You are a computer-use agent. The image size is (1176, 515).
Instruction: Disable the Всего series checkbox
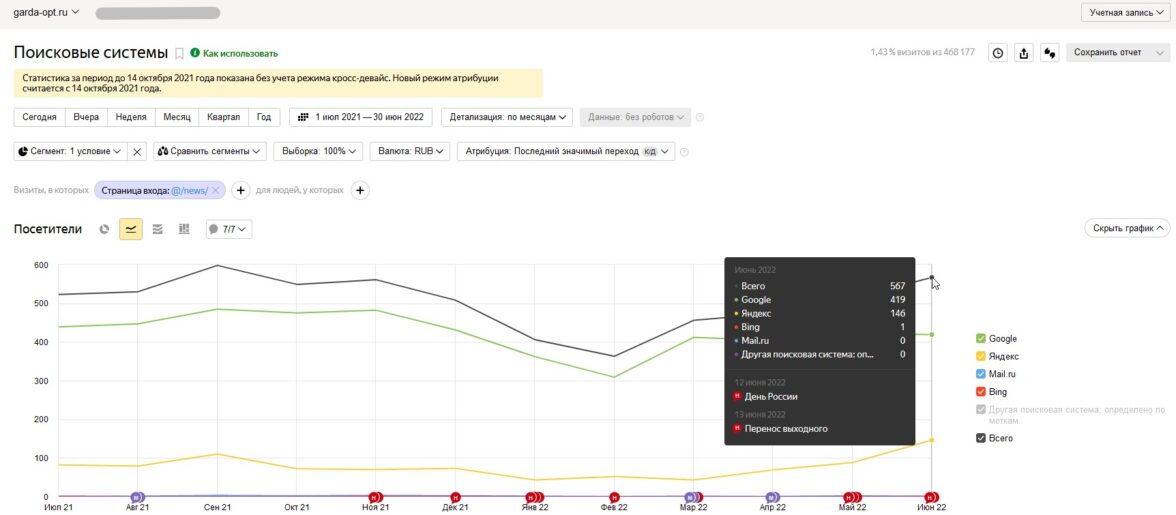[980, 438]
